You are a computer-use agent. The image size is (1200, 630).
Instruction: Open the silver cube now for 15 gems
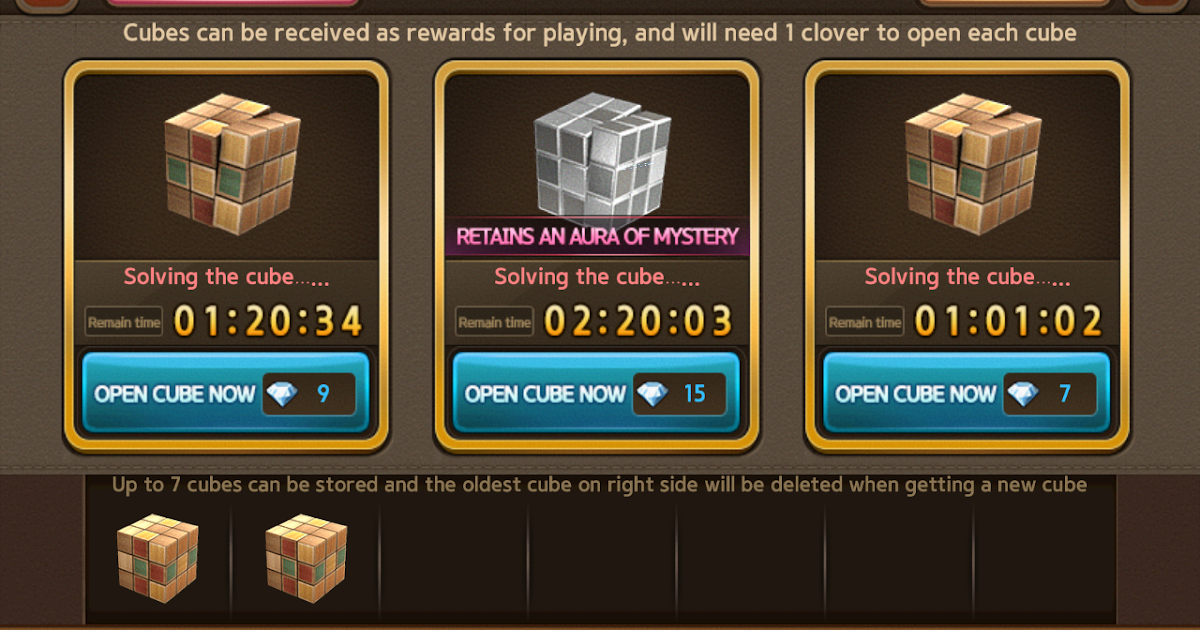tap(597, 392)
